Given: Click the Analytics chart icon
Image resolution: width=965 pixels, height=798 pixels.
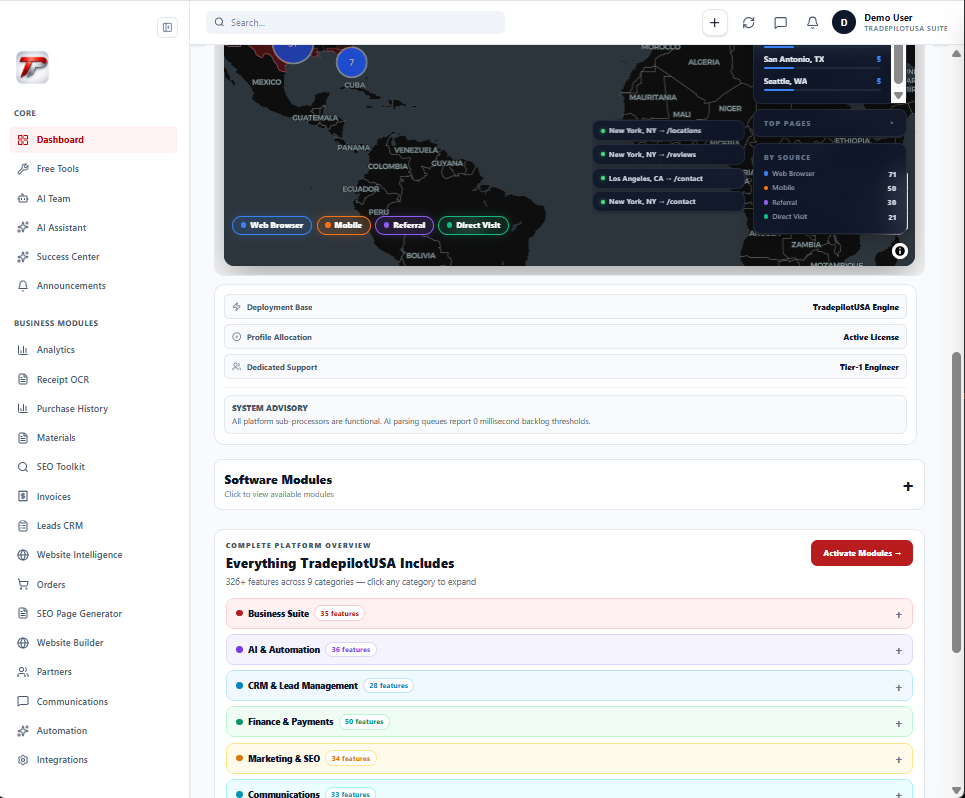Looking at the screenshot, I should coord(23,350).
